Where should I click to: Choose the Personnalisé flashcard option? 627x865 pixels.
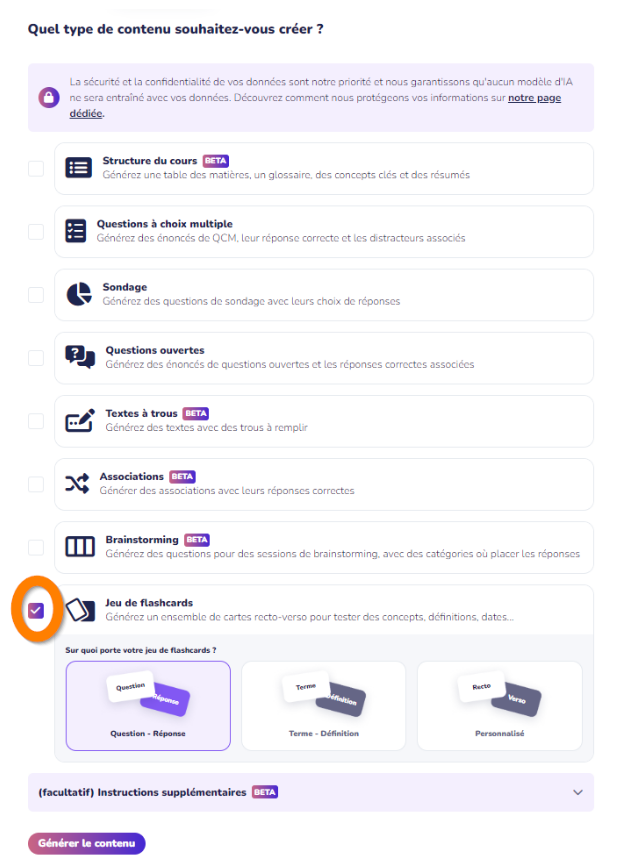[x=500, y=706]
